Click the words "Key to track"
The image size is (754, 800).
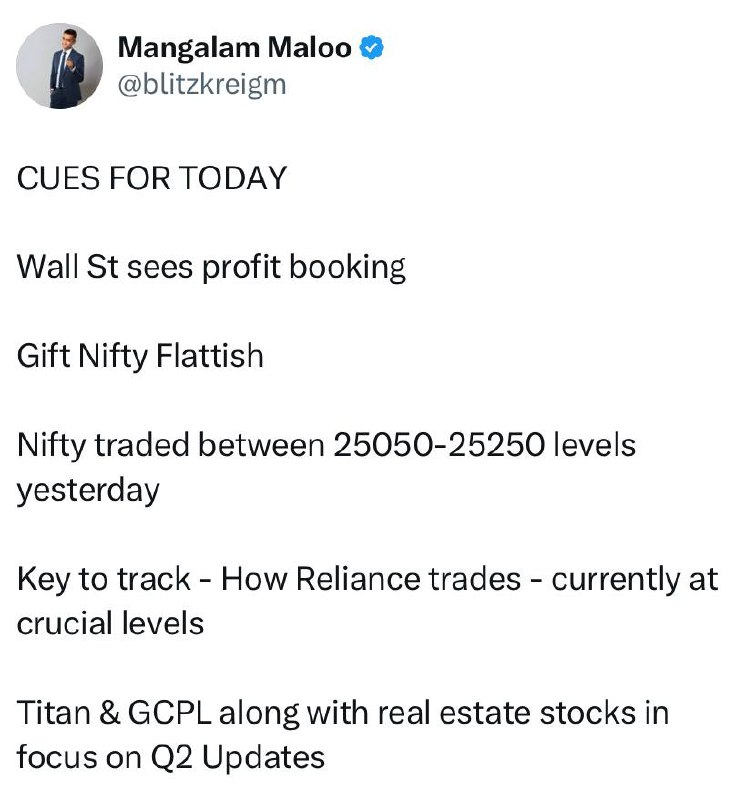[103, 580]
